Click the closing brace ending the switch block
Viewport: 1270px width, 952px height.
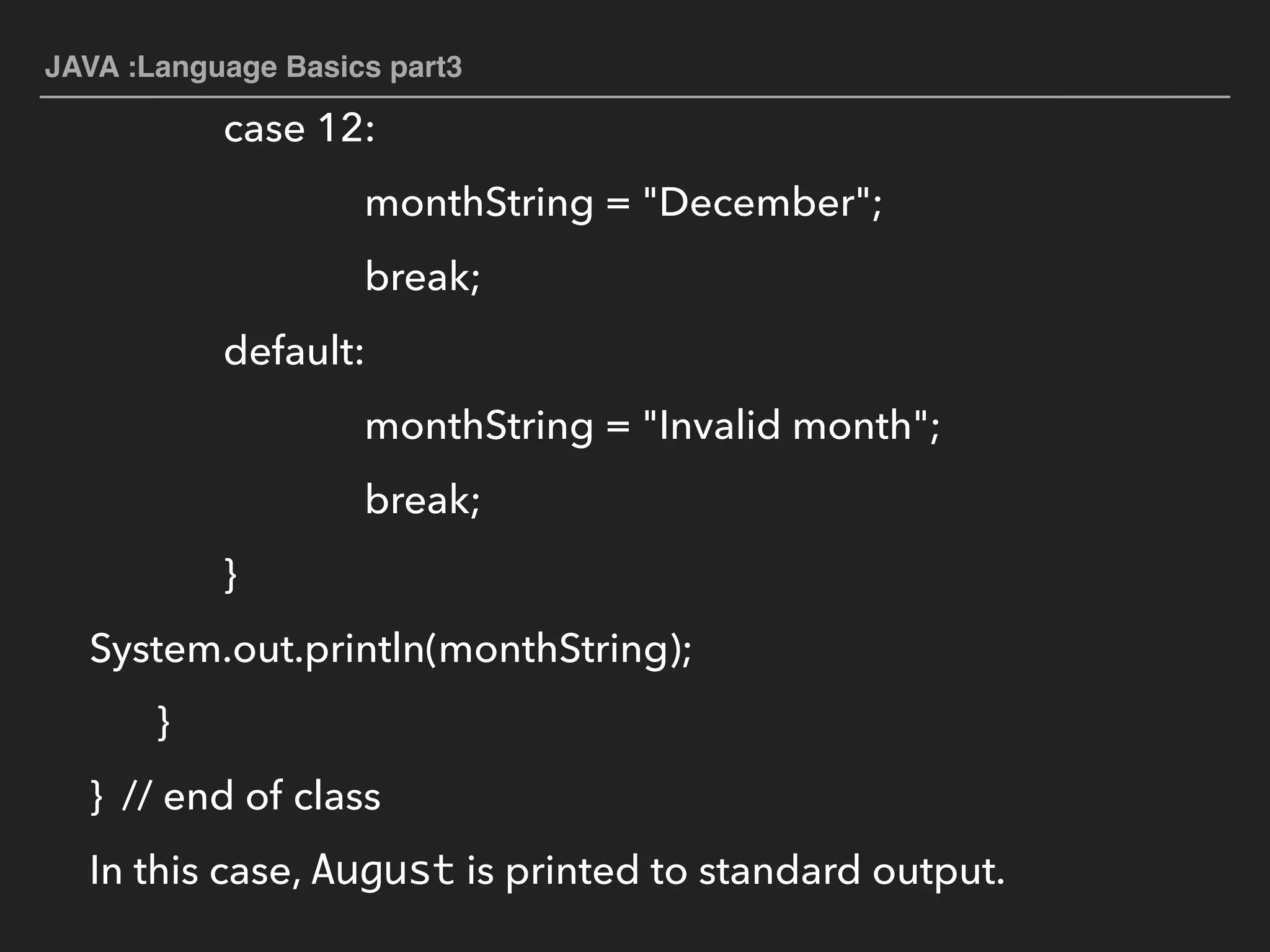(230, 575)
